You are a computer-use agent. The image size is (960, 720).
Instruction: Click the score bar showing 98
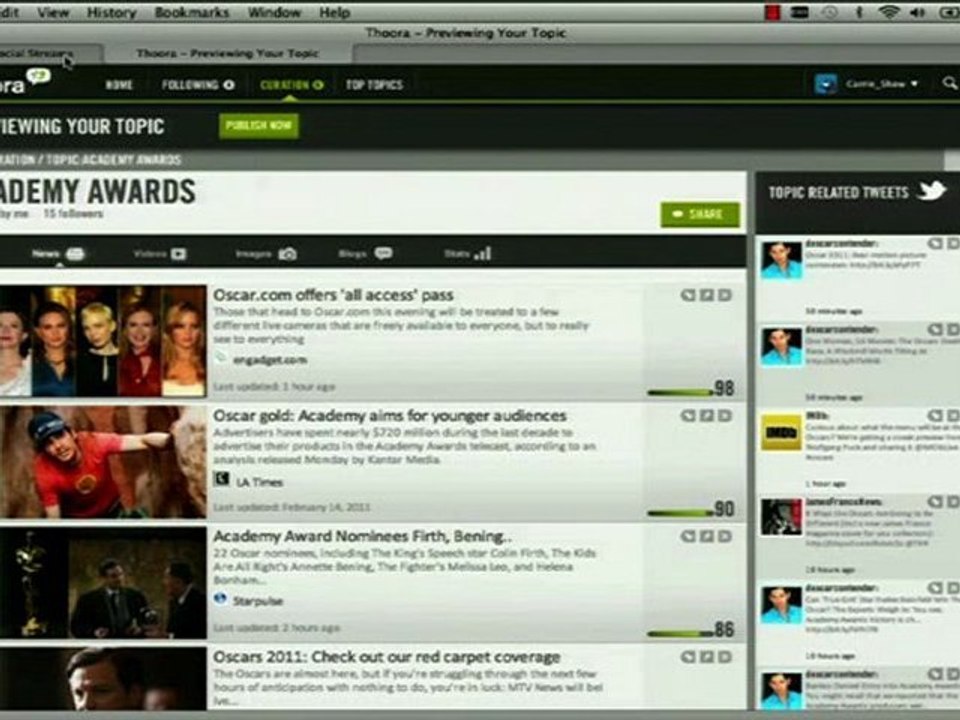[x=681, y=392]
